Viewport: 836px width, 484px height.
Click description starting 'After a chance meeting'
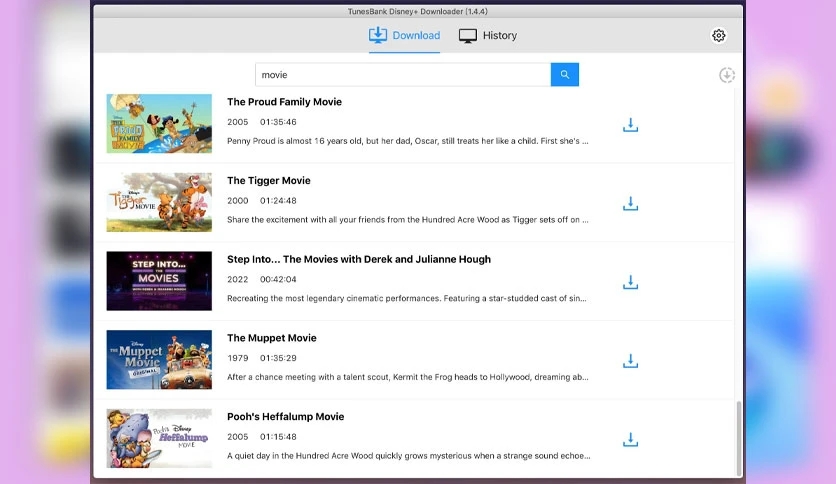(x=408, y=377)
